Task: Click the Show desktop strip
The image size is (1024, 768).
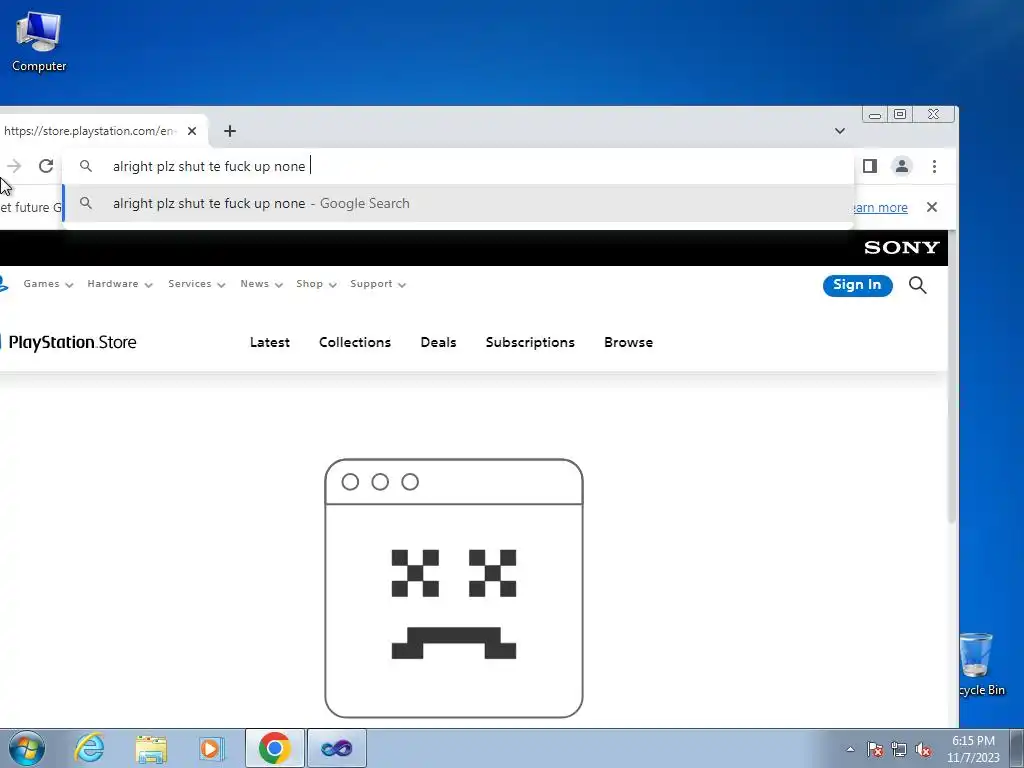Action: tap(1018, 748)
